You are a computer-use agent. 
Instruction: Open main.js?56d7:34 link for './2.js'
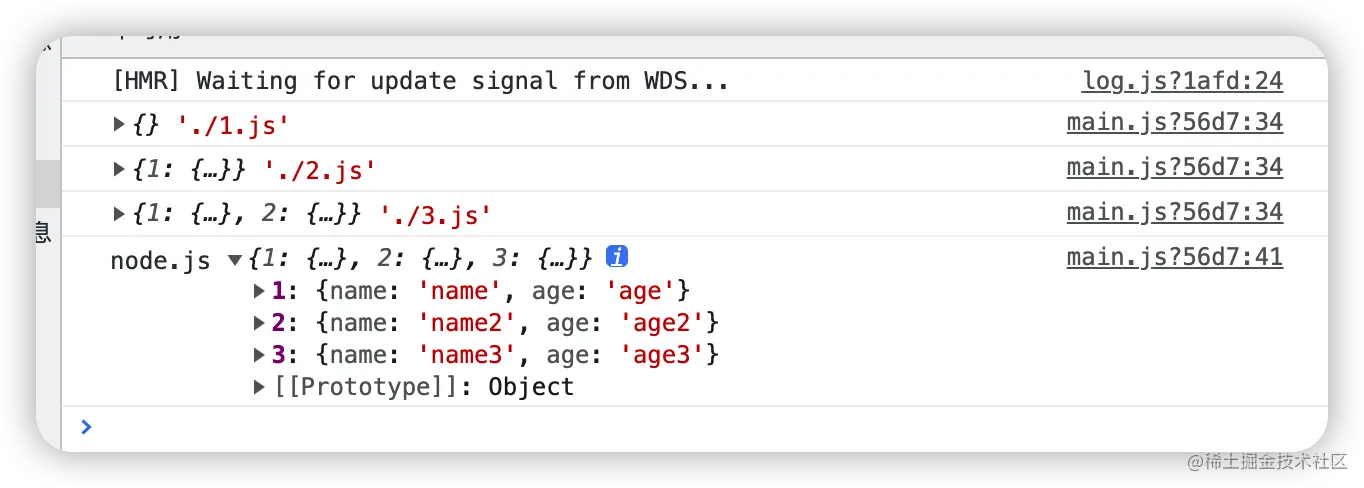[x=1175, y=167]
